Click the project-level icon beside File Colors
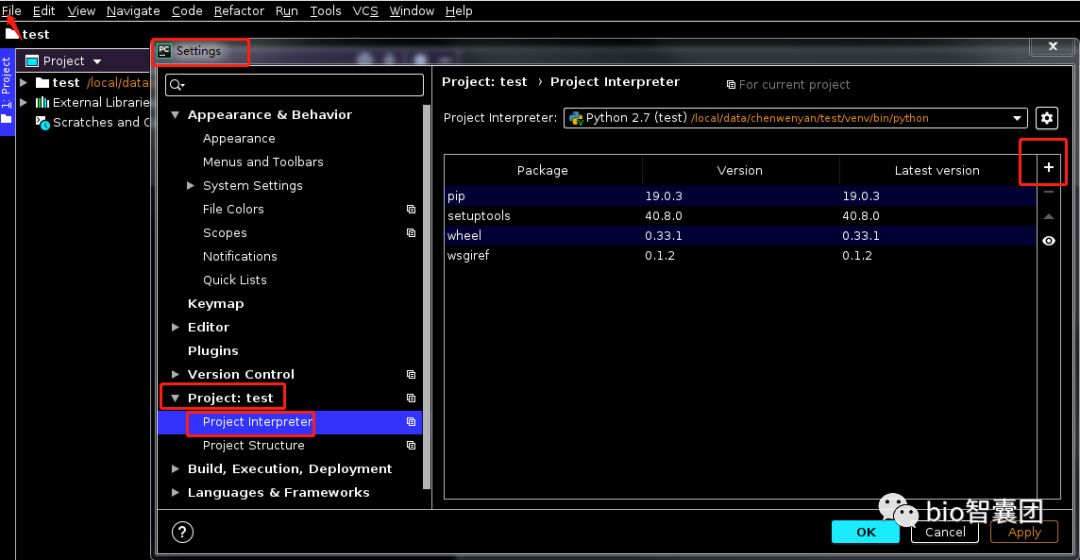 coord(411,209)
